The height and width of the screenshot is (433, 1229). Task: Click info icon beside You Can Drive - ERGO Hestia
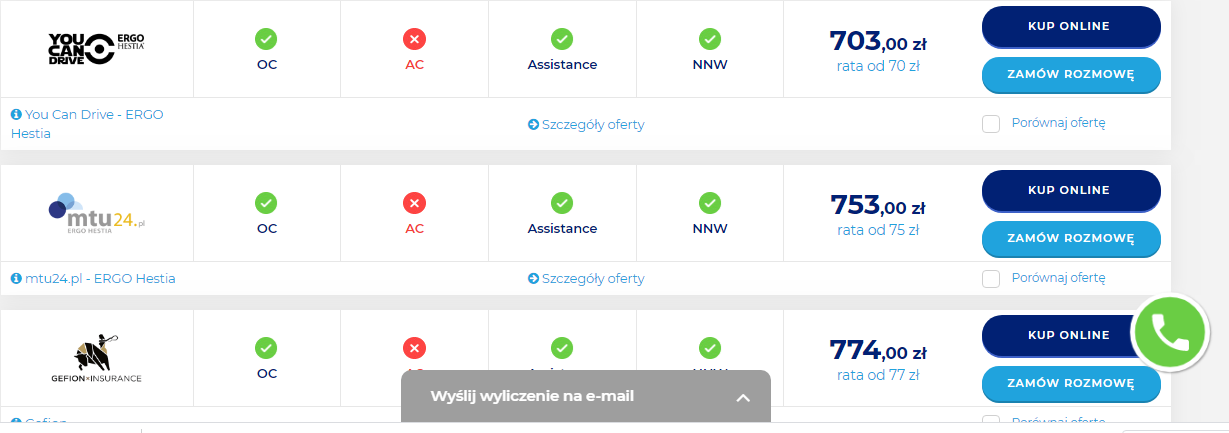point(16,115)
